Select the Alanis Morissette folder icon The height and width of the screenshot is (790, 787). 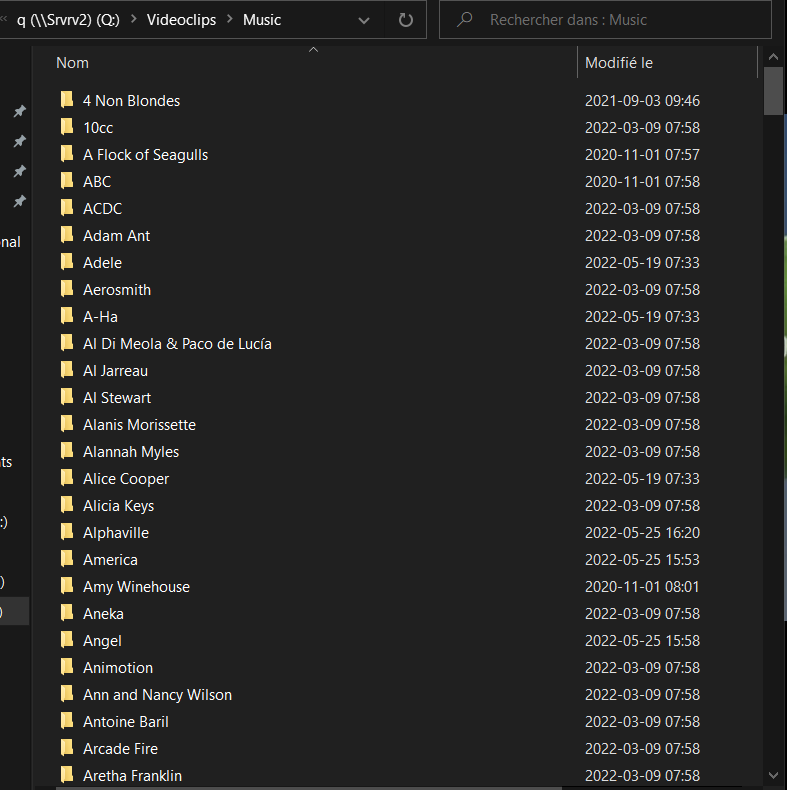click(x=67, y=424)
